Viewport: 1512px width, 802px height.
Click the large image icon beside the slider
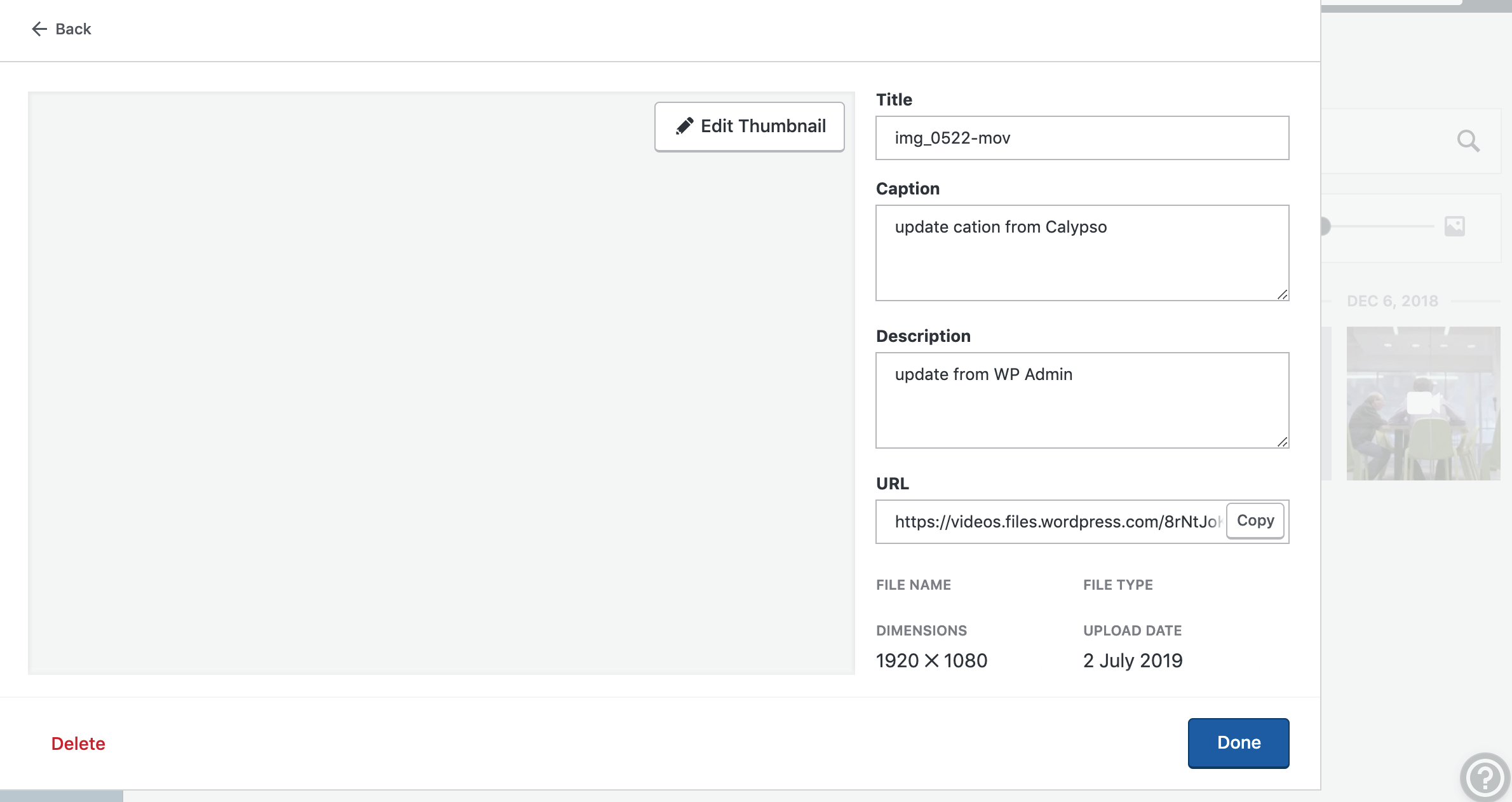[x=1454, y=226]
